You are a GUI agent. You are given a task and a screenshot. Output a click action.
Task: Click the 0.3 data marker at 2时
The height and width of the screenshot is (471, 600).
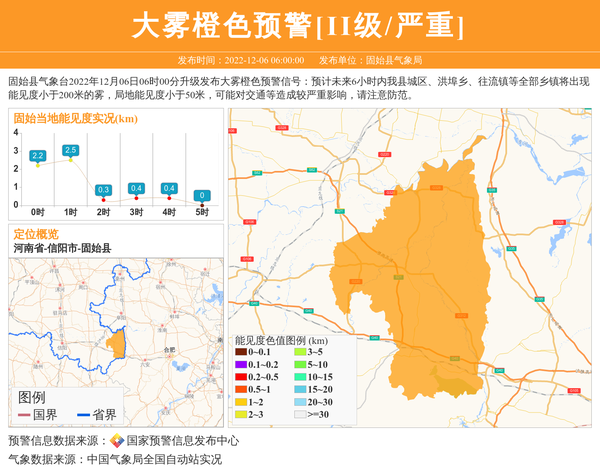pyautogui.click(x=103, y=190)
